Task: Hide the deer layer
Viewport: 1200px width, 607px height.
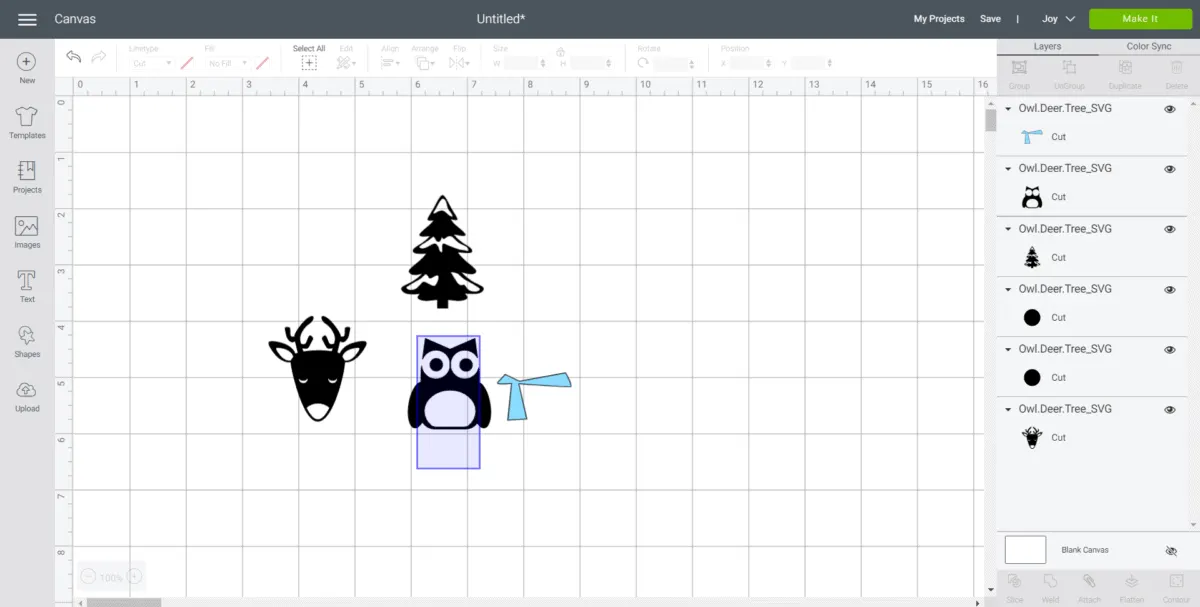Action: pyautogui.click(x=1169, y=409)
